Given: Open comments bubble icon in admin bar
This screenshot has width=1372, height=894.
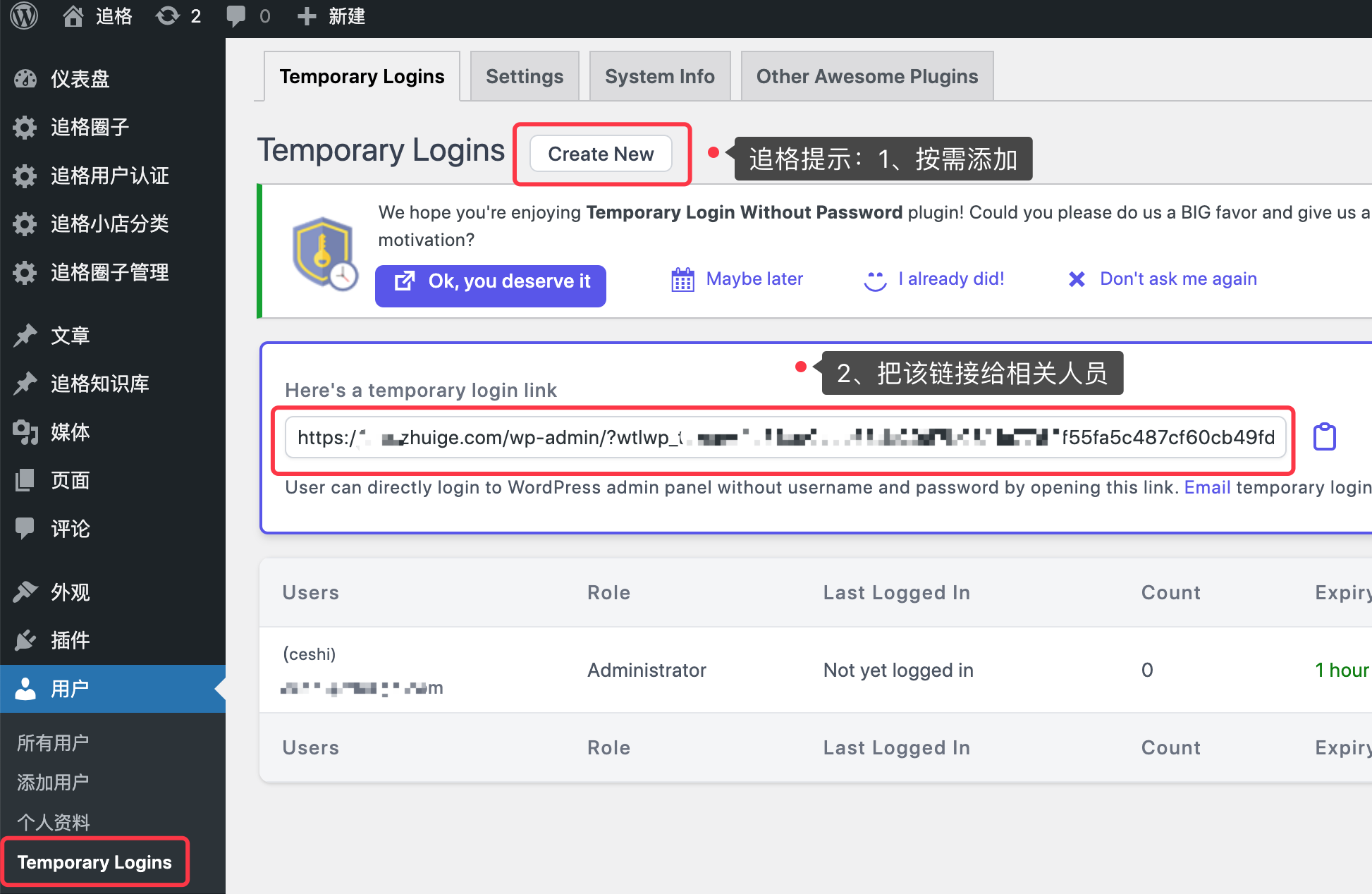Looking at the screenshot, I should [236, 16].
